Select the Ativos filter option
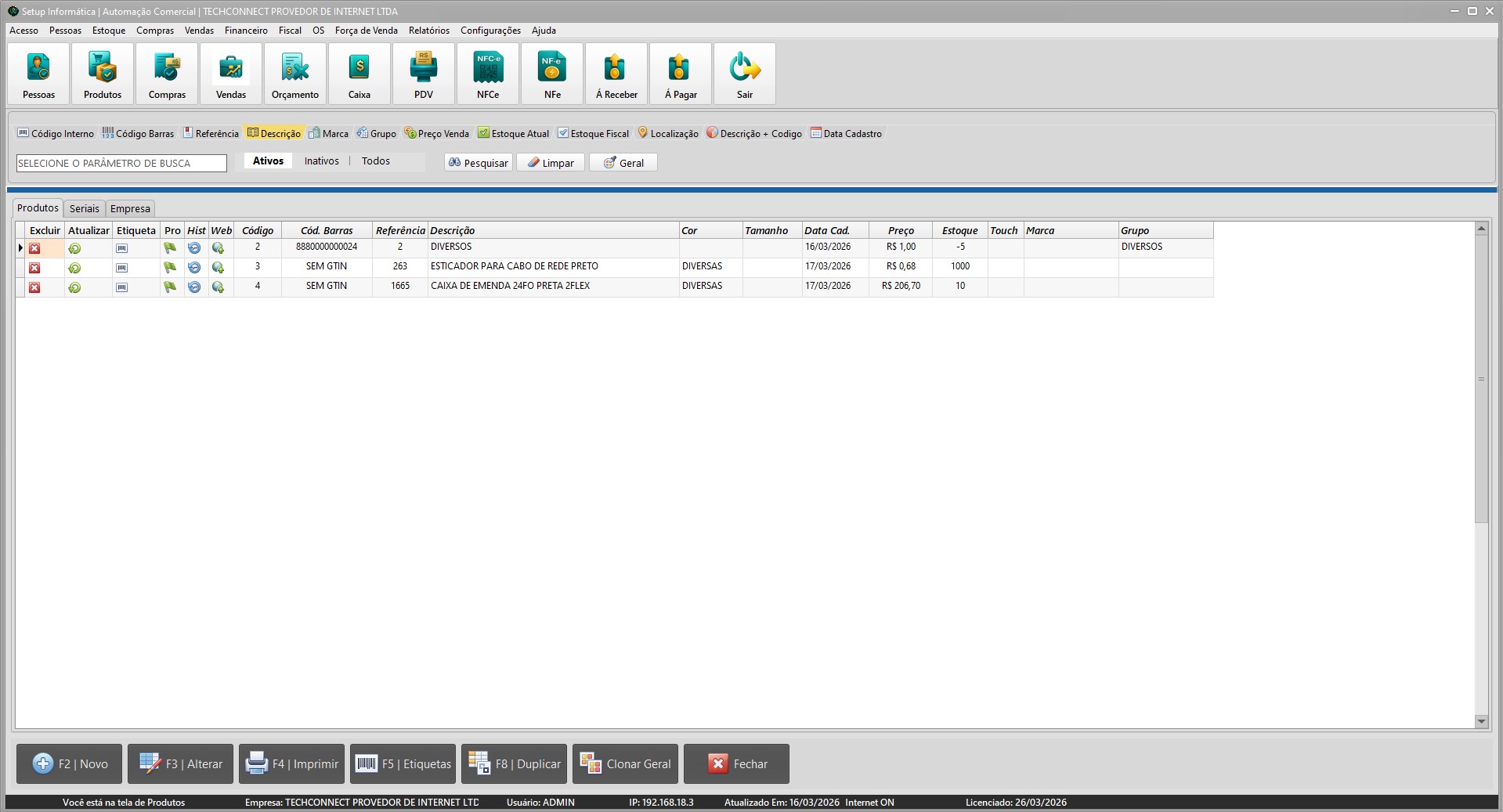The width and height of the screenshot is (1503, 812). pyautogui.click(x=268, y=161)
